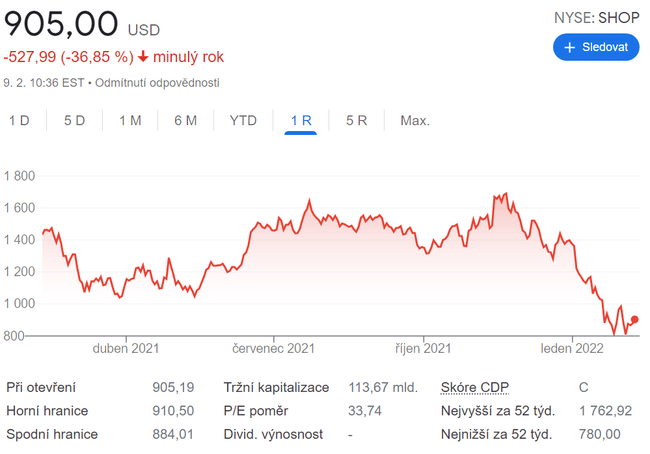Image resolution: width=650 pixels, height=454 pixels.
Task: Click the 52-week high value 1 762,92
Action: click(x=605, y=411)
